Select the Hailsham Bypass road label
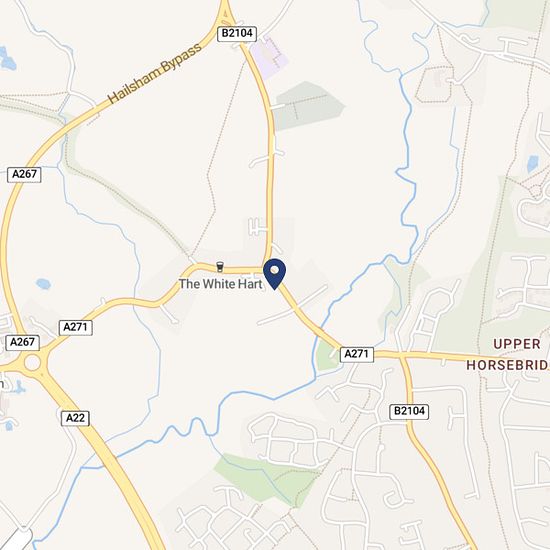Viewport: 550px width, 550px height. point(155,73)
